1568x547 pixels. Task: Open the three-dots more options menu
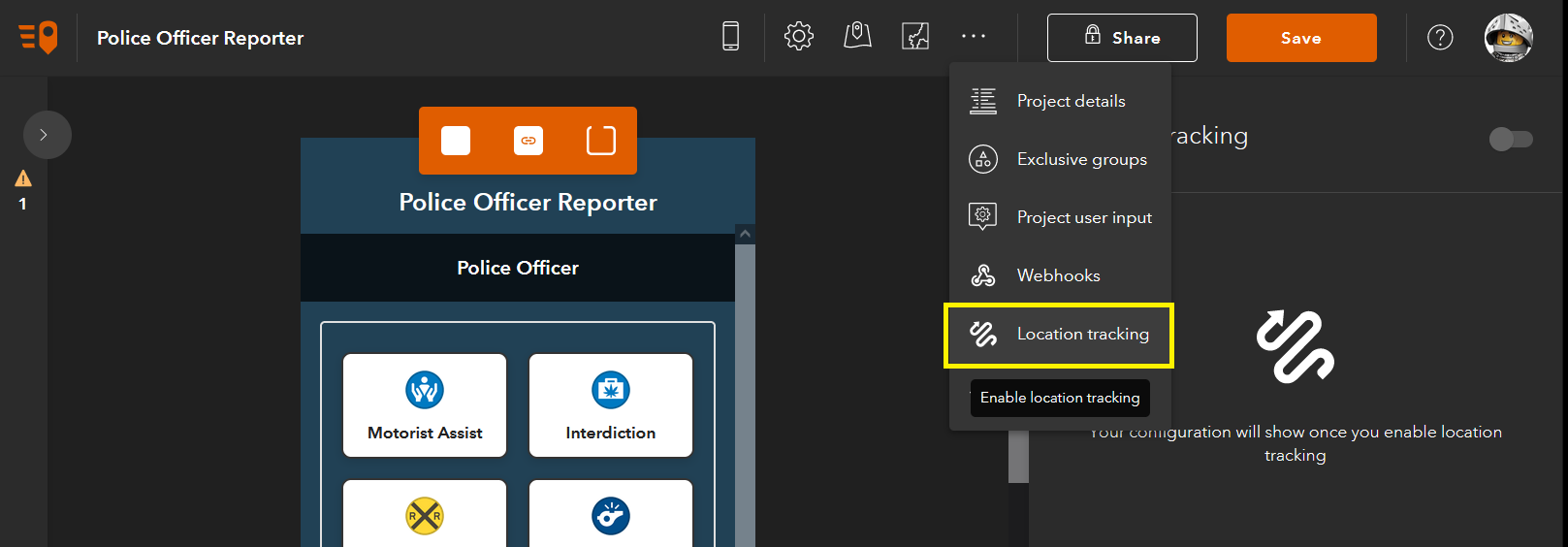(x=974, y=37)
